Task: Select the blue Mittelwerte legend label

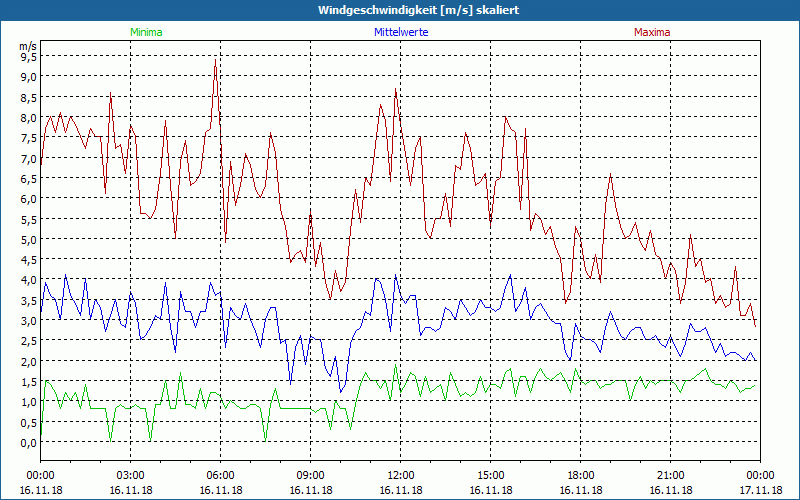Action: (x=400, y=32)
